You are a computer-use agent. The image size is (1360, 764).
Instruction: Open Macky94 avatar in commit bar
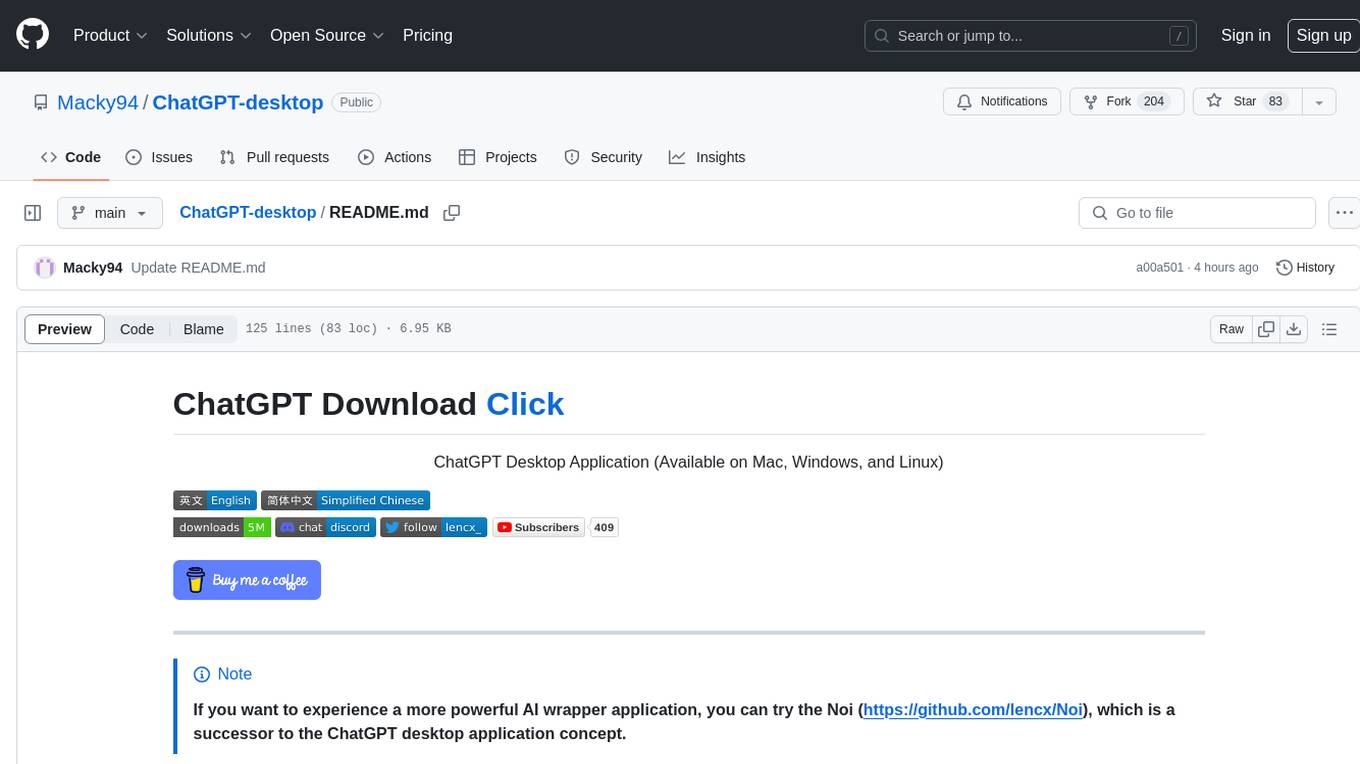pyautogui.click(x=45, y=267)
